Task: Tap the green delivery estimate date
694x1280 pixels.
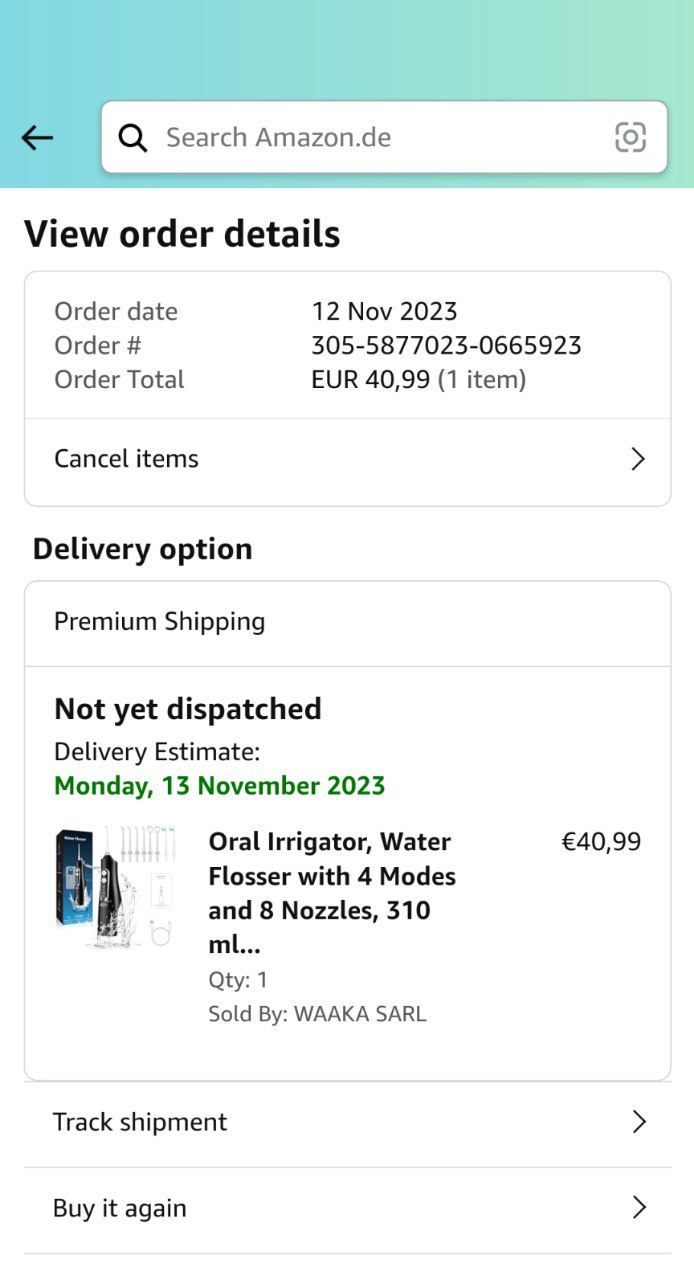Action: [x=219, y=786]
